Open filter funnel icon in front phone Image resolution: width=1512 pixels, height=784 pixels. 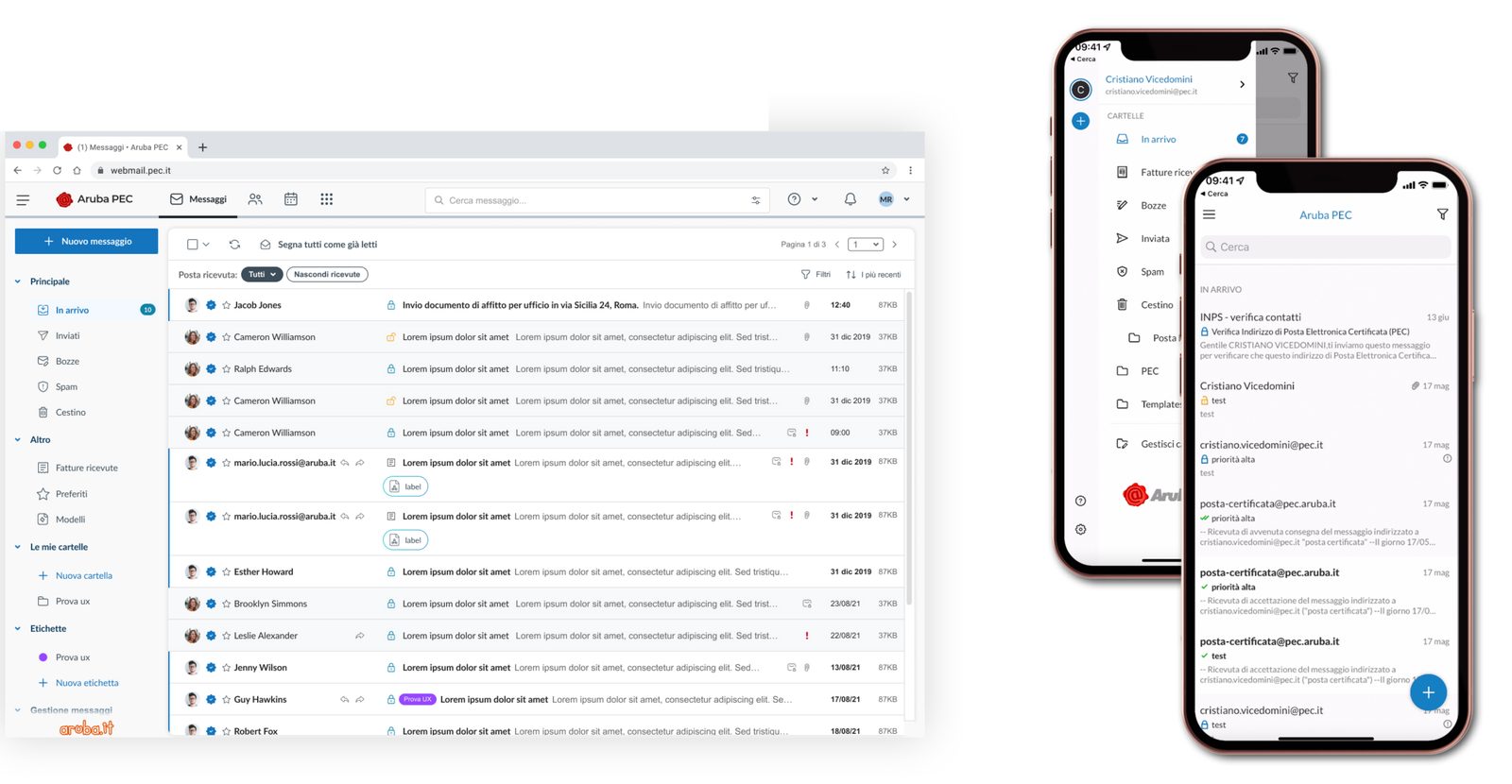[1442, 214]
